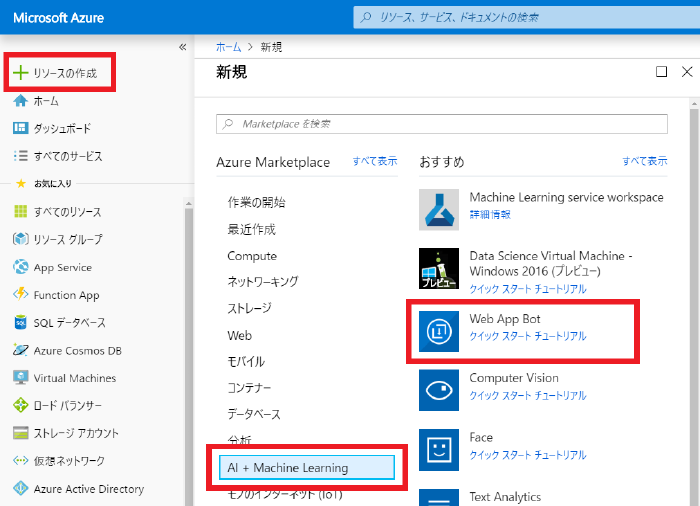The image size is (700, 506).
Task: Open the 最近作成 marketplace category
Action: tap(251, 229)
